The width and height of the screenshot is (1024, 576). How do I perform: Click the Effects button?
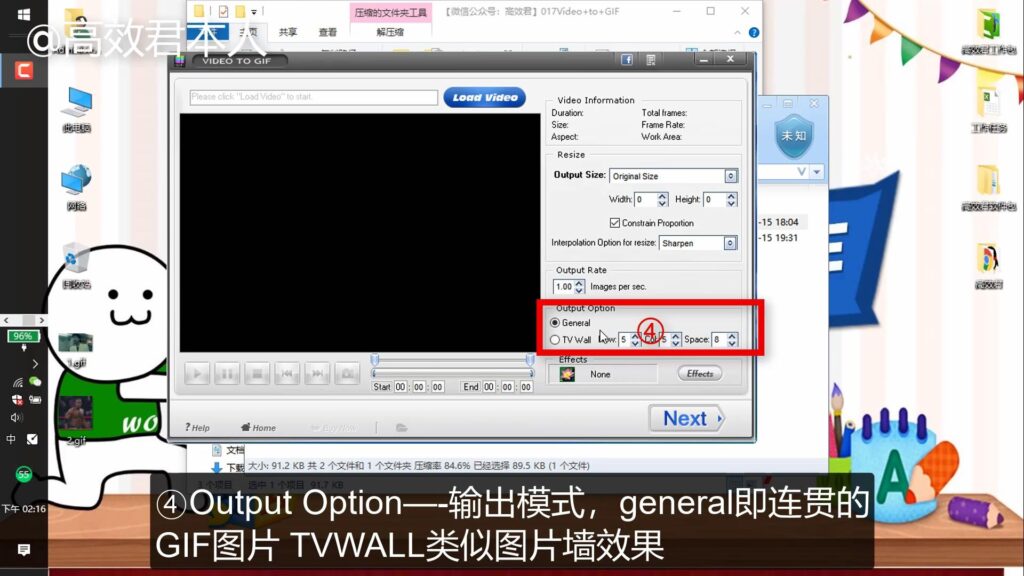coord(700,374)
